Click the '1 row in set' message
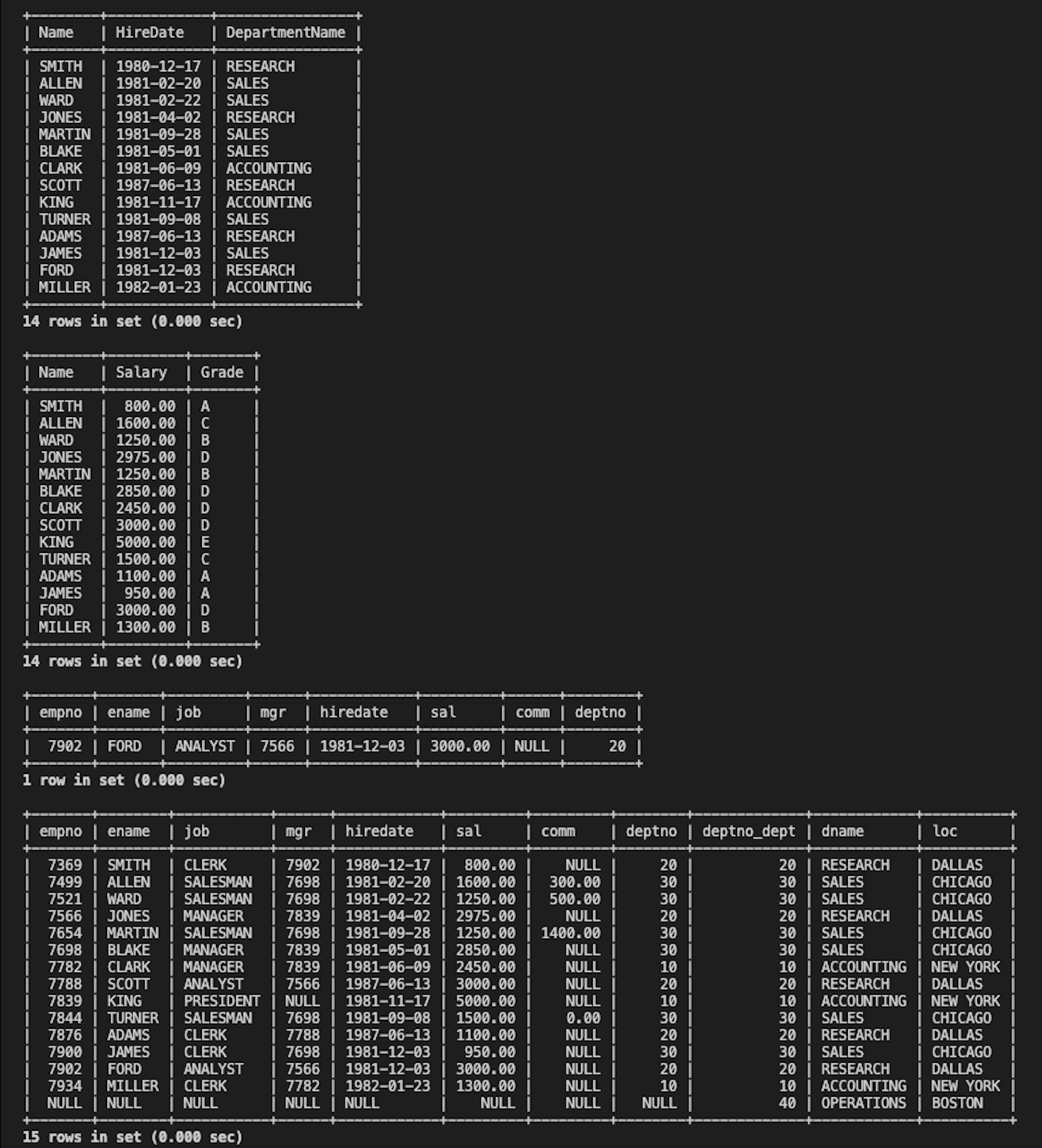1042x1148 pixels. click(x=124, y=780)
